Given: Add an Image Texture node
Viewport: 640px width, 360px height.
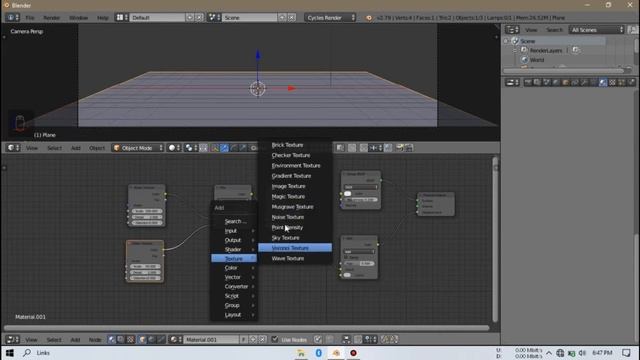Looking at the screenshot, I should click(288, 186).
